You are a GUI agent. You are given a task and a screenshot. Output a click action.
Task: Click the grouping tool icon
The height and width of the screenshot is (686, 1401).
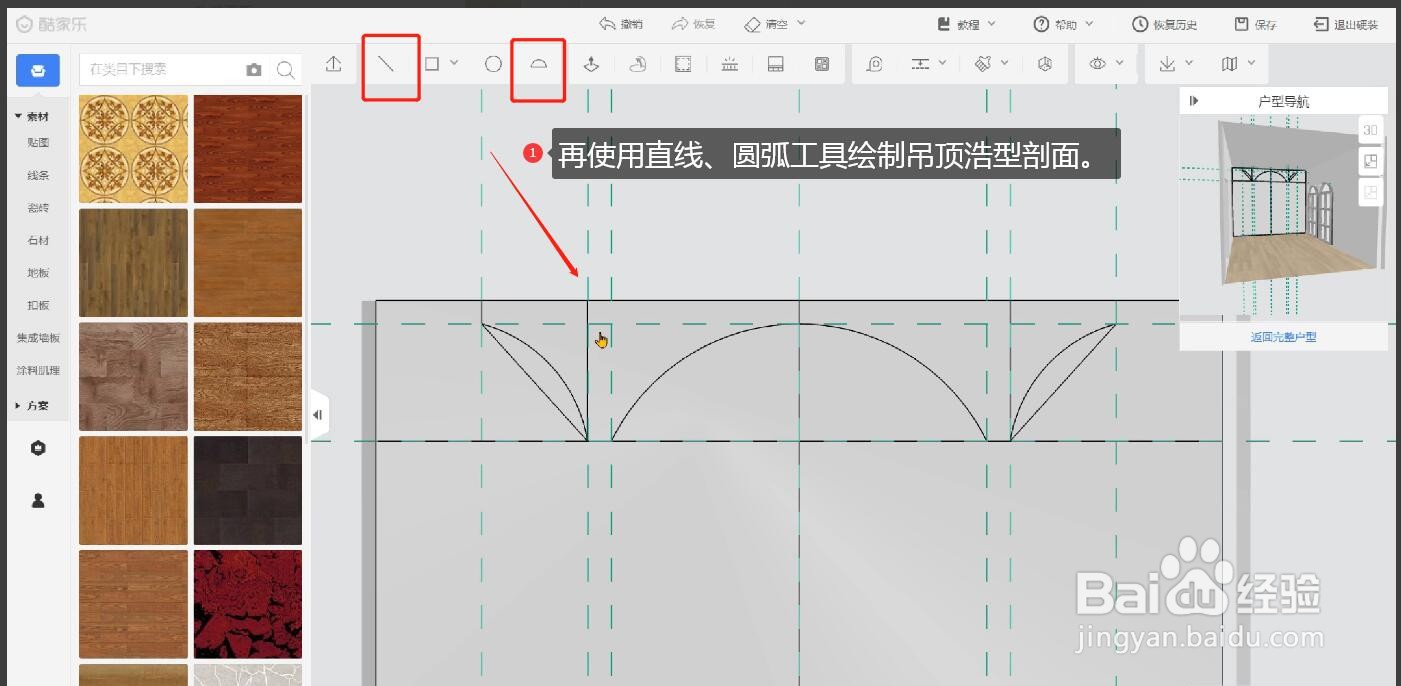[822, 64]
